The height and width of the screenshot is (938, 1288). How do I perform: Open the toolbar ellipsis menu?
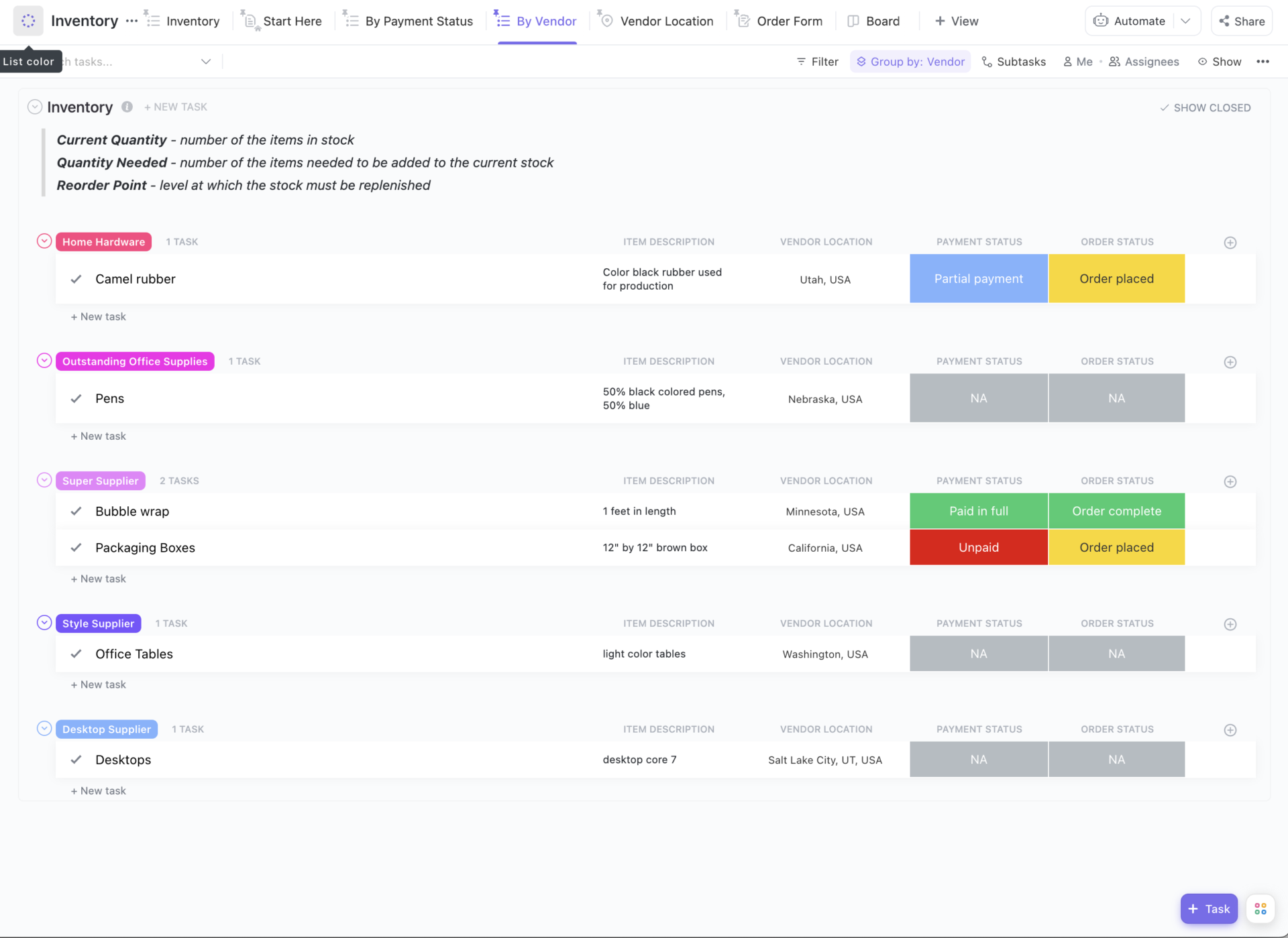[x=1264, y=61]
